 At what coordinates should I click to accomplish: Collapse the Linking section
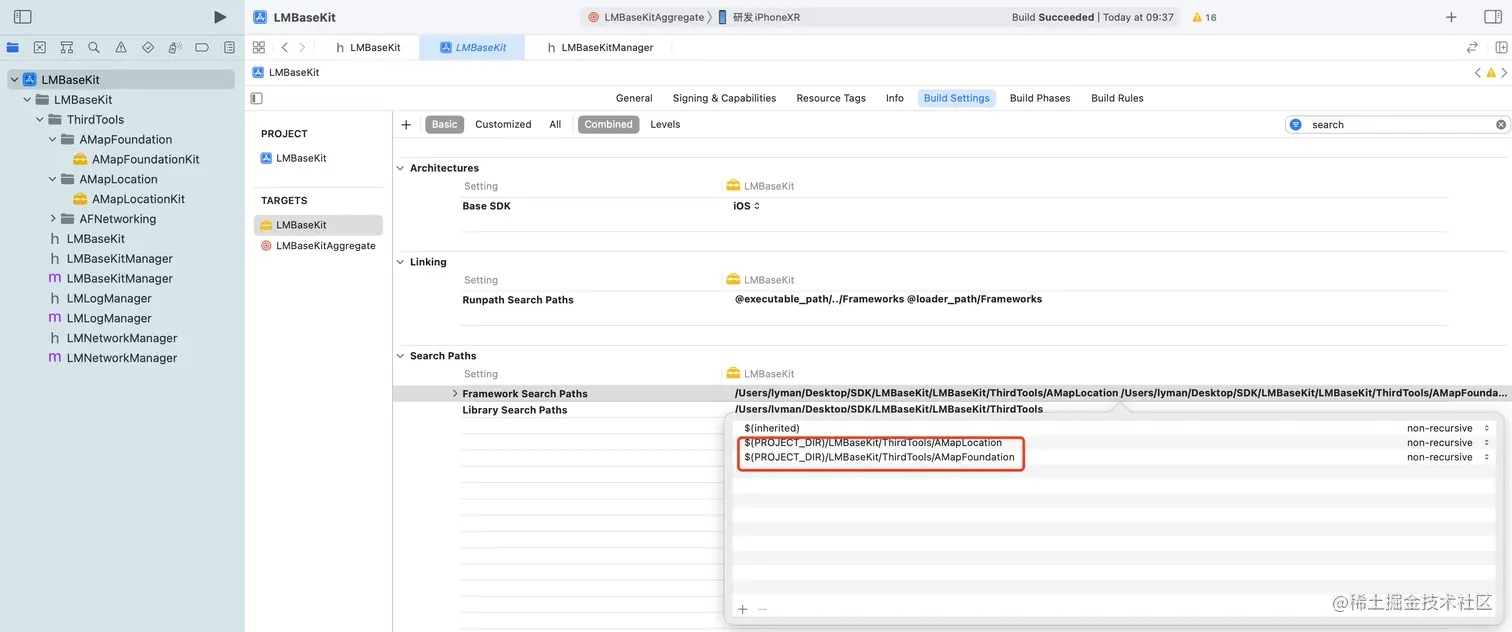pyautogui.click(x=400, y=262)
